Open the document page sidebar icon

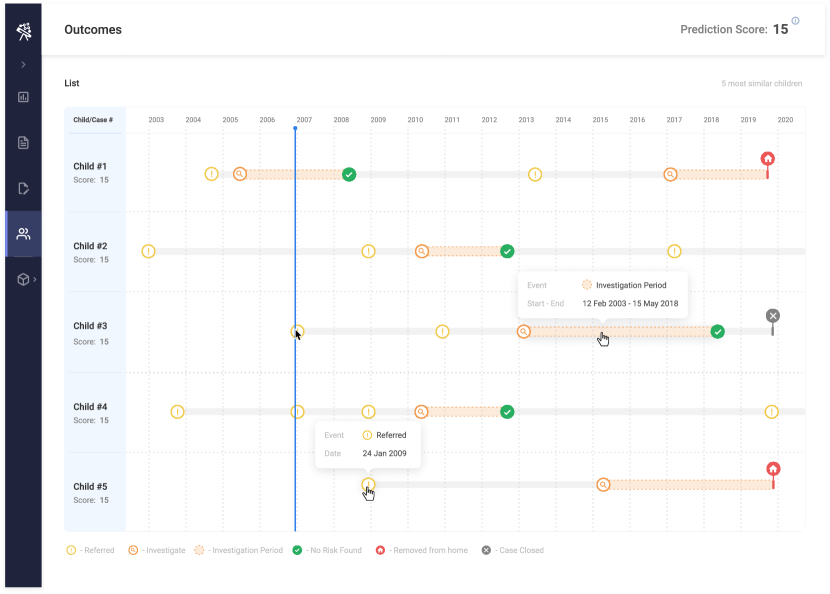coord(23,143)
